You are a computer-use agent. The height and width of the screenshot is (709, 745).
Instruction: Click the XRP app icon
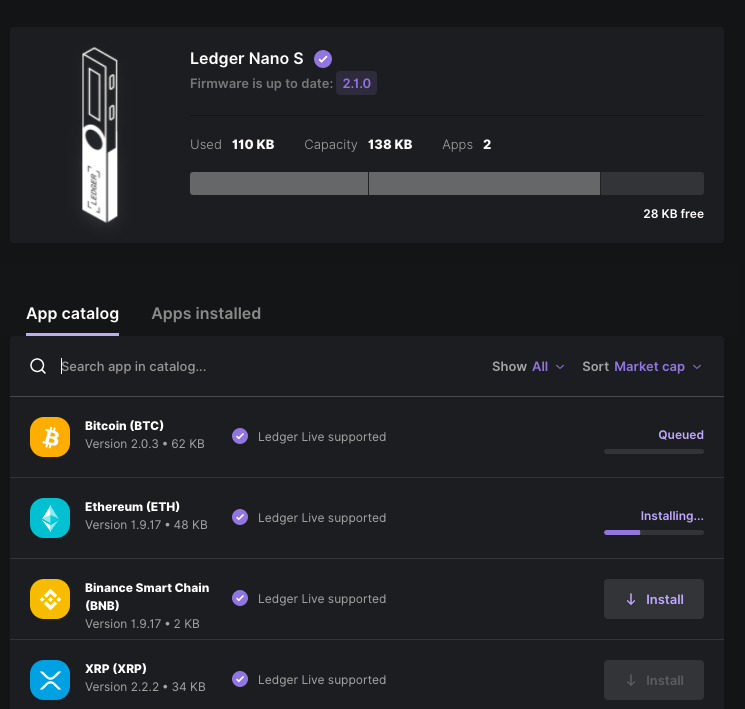50,680
